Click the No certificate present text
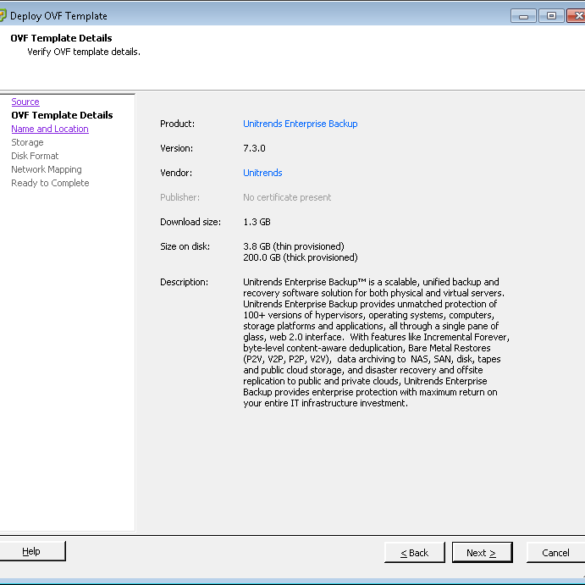The width and height of the screenshot is (585, 585). 287,197
